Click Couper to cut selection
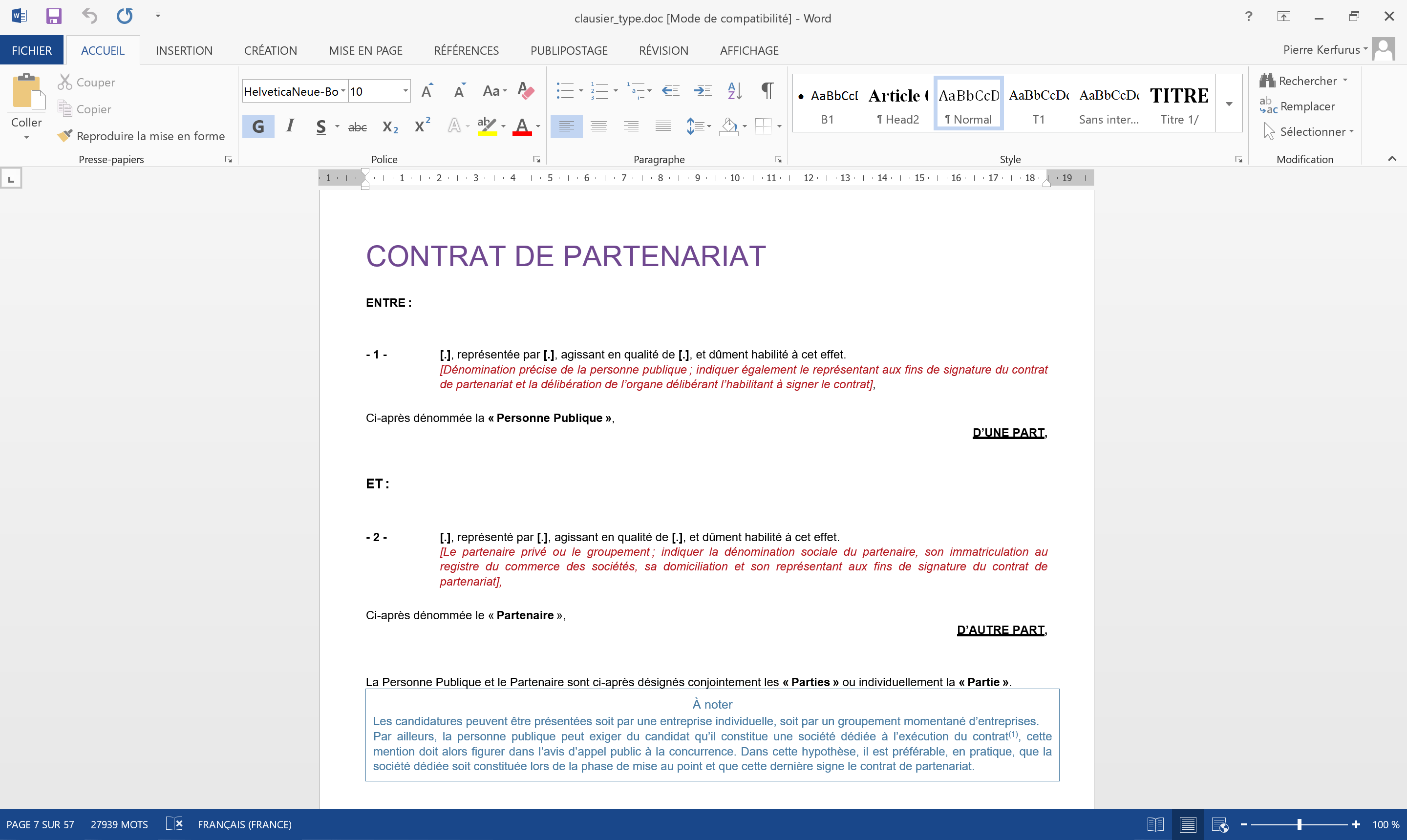 click(x=86, y=82)
